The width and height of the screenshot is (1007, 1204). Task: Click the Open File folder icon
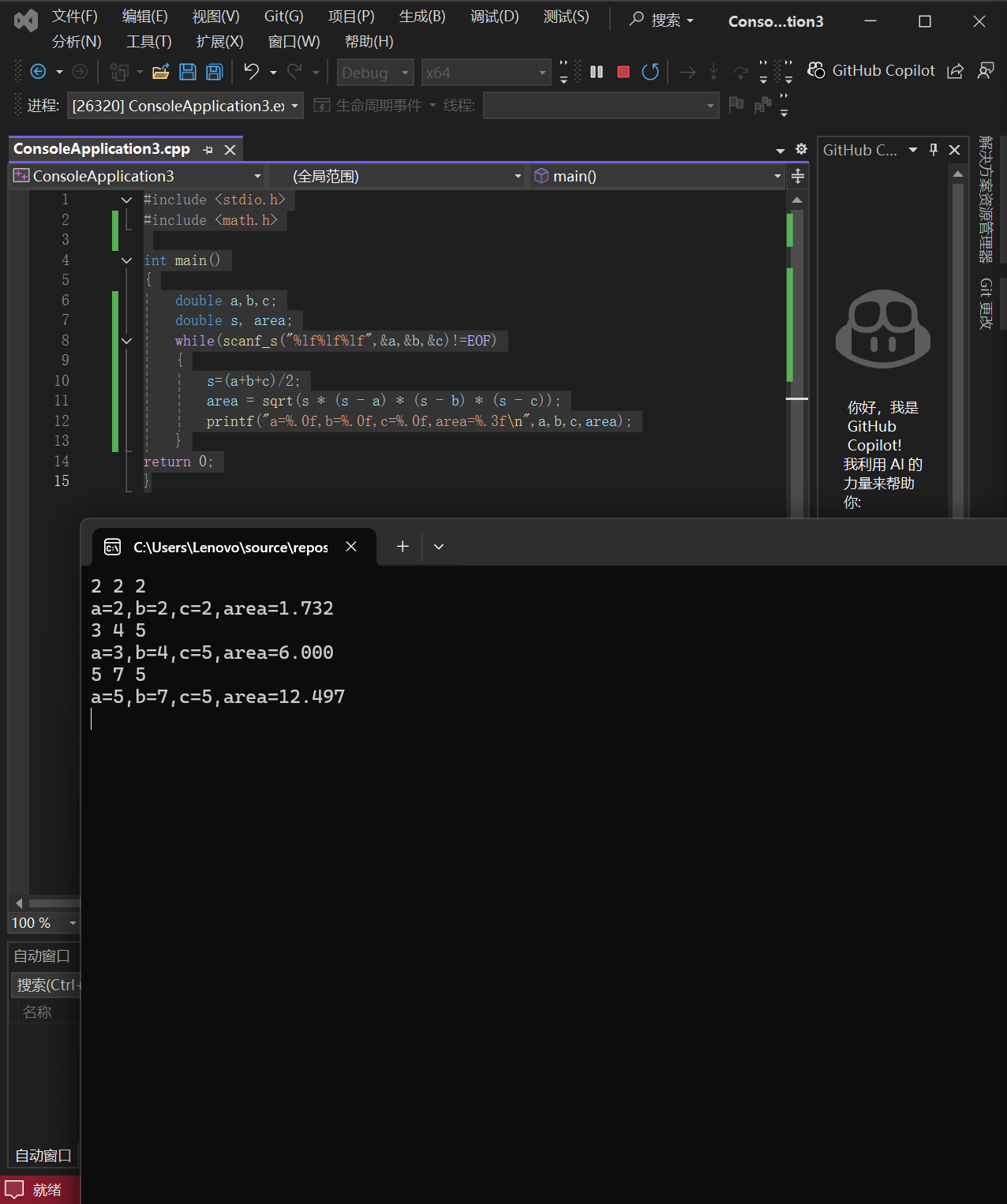[x=161, y=72]
